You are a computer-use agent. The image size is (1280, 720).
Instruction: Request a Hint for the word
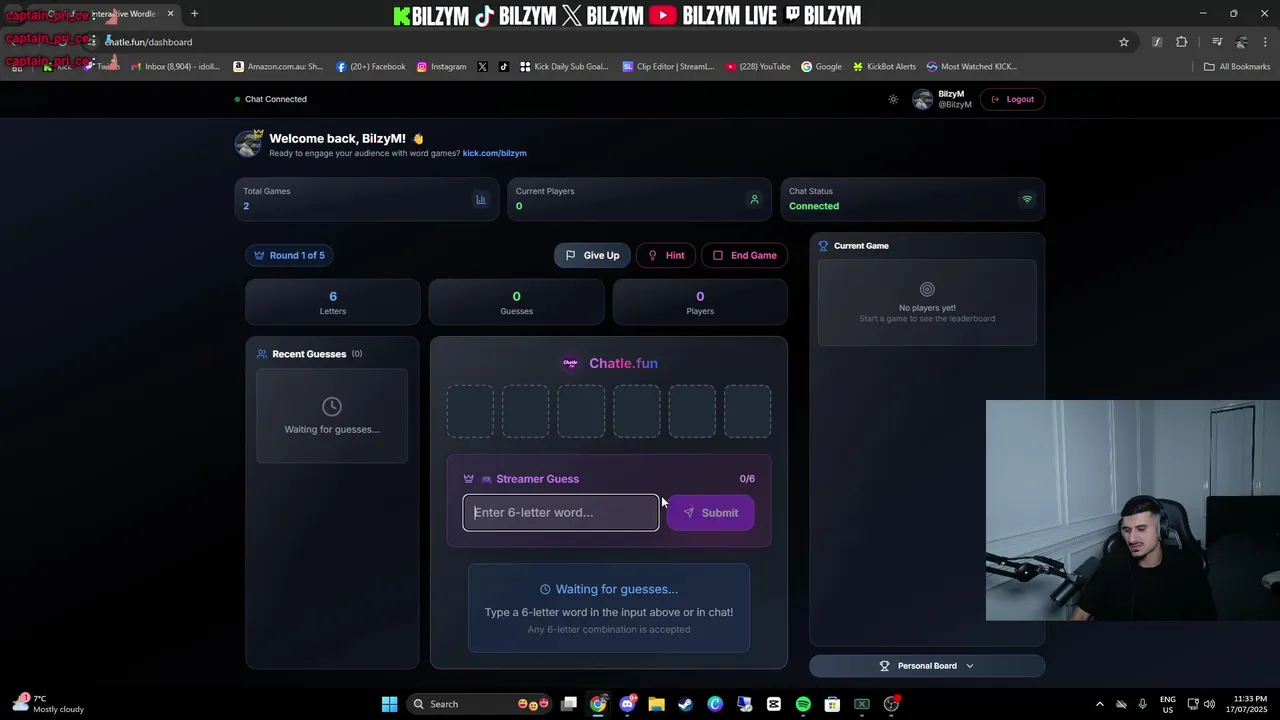[666, 255]
